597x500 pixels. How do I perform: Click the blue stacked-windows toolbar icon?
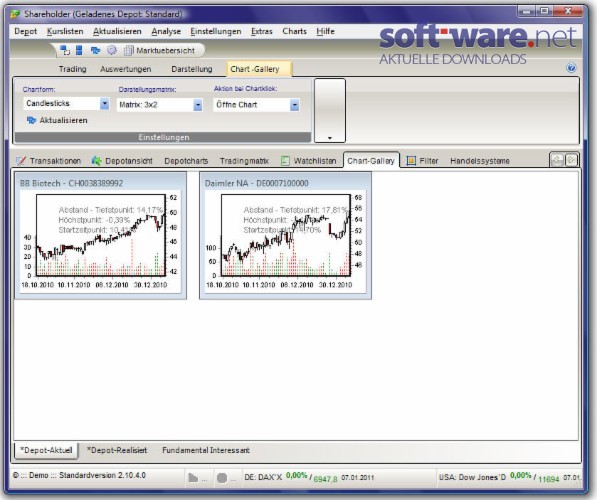pyautogui.click(x=79, y=50)
